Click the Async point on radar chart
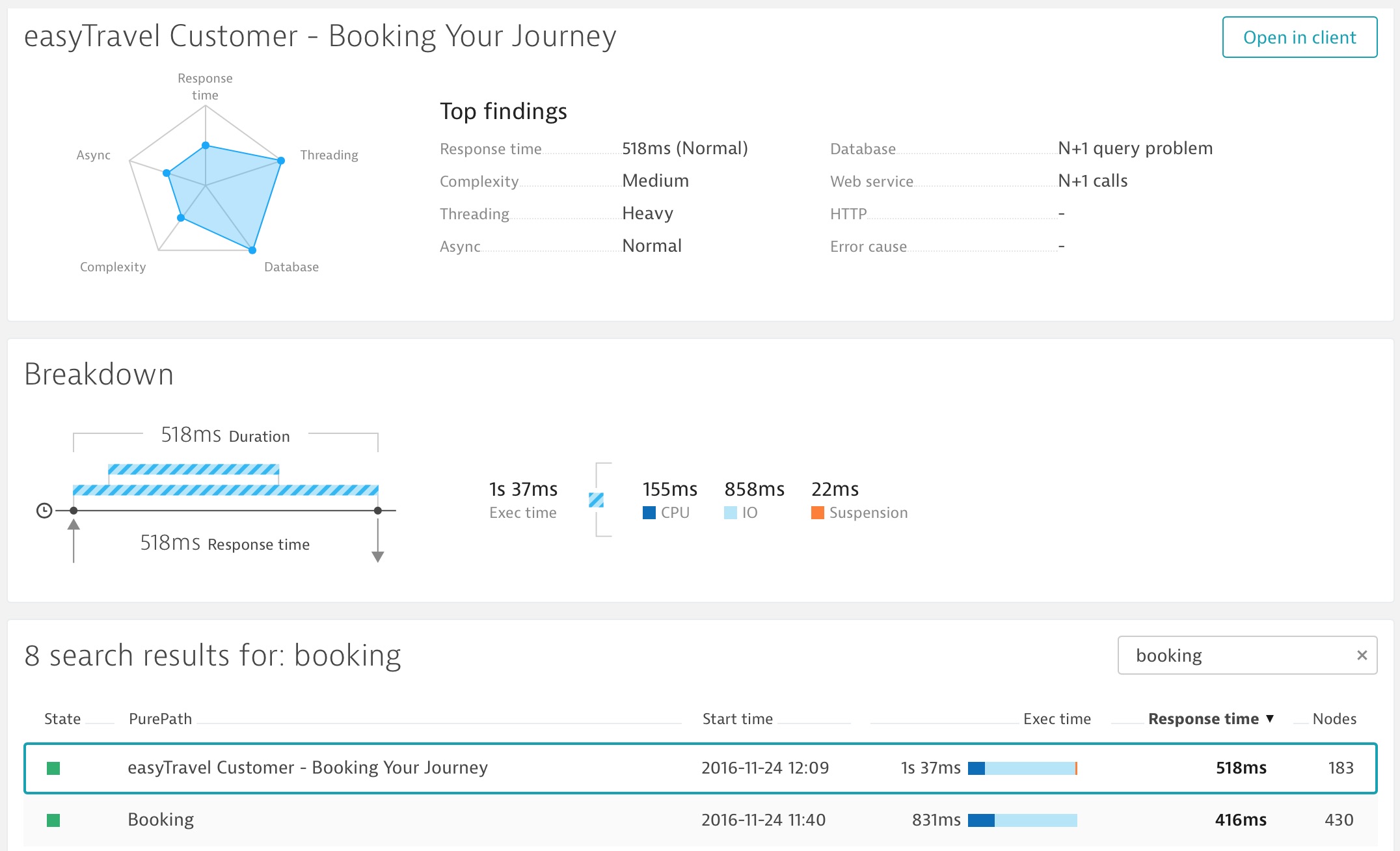The width and height of the screenshot is (1400, 851). pos(167,173)
